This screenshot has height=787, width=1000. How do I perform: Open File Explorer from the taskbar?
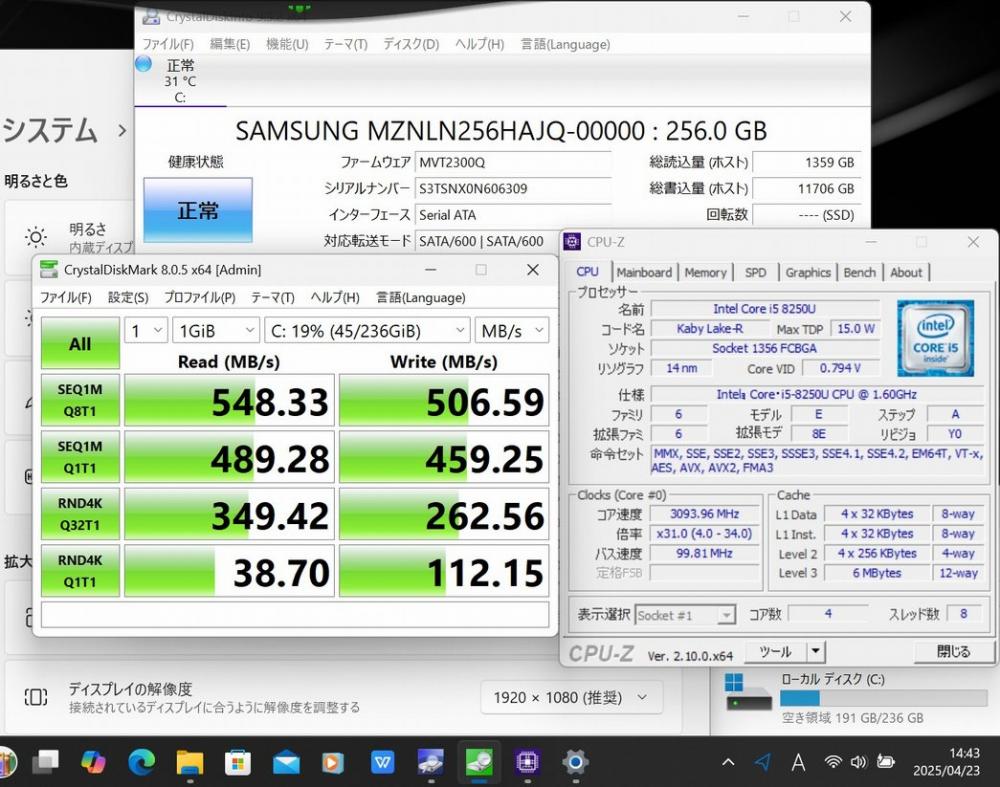[x=189, y=761]
